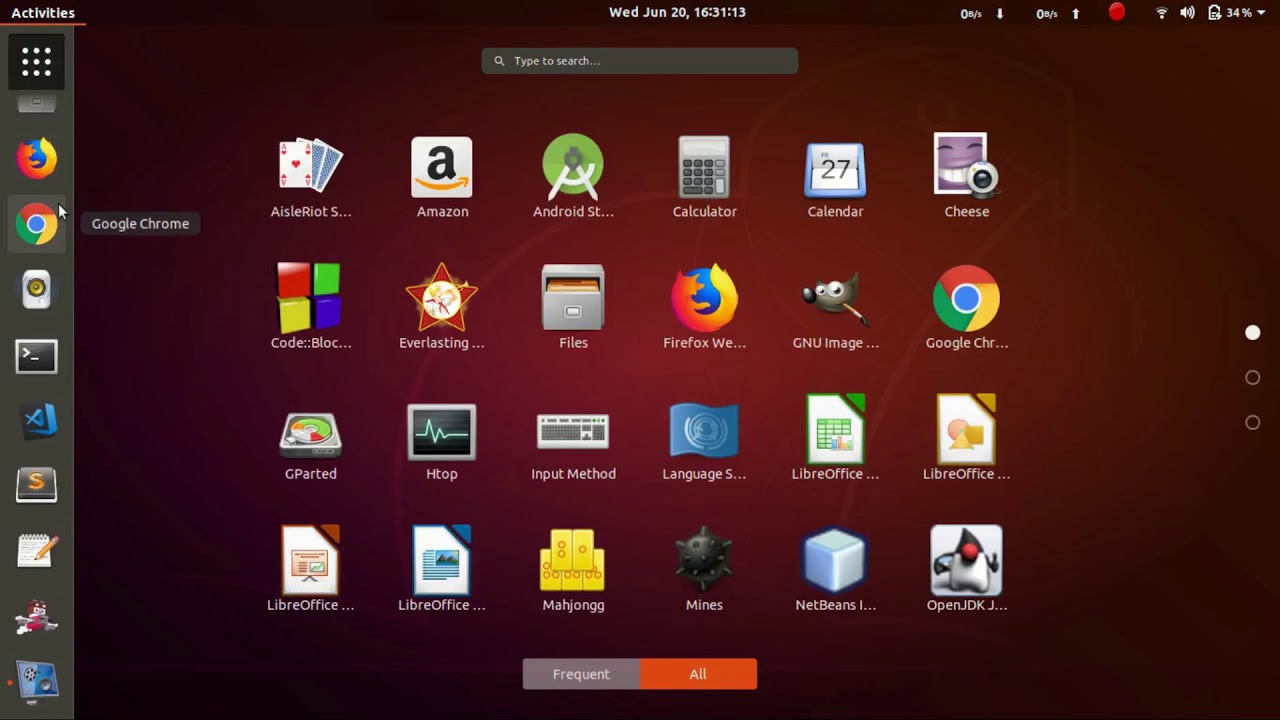Open Sublime Text from the dock
1280x720 pixels.
pyautogui.click(x=36, y=486)
